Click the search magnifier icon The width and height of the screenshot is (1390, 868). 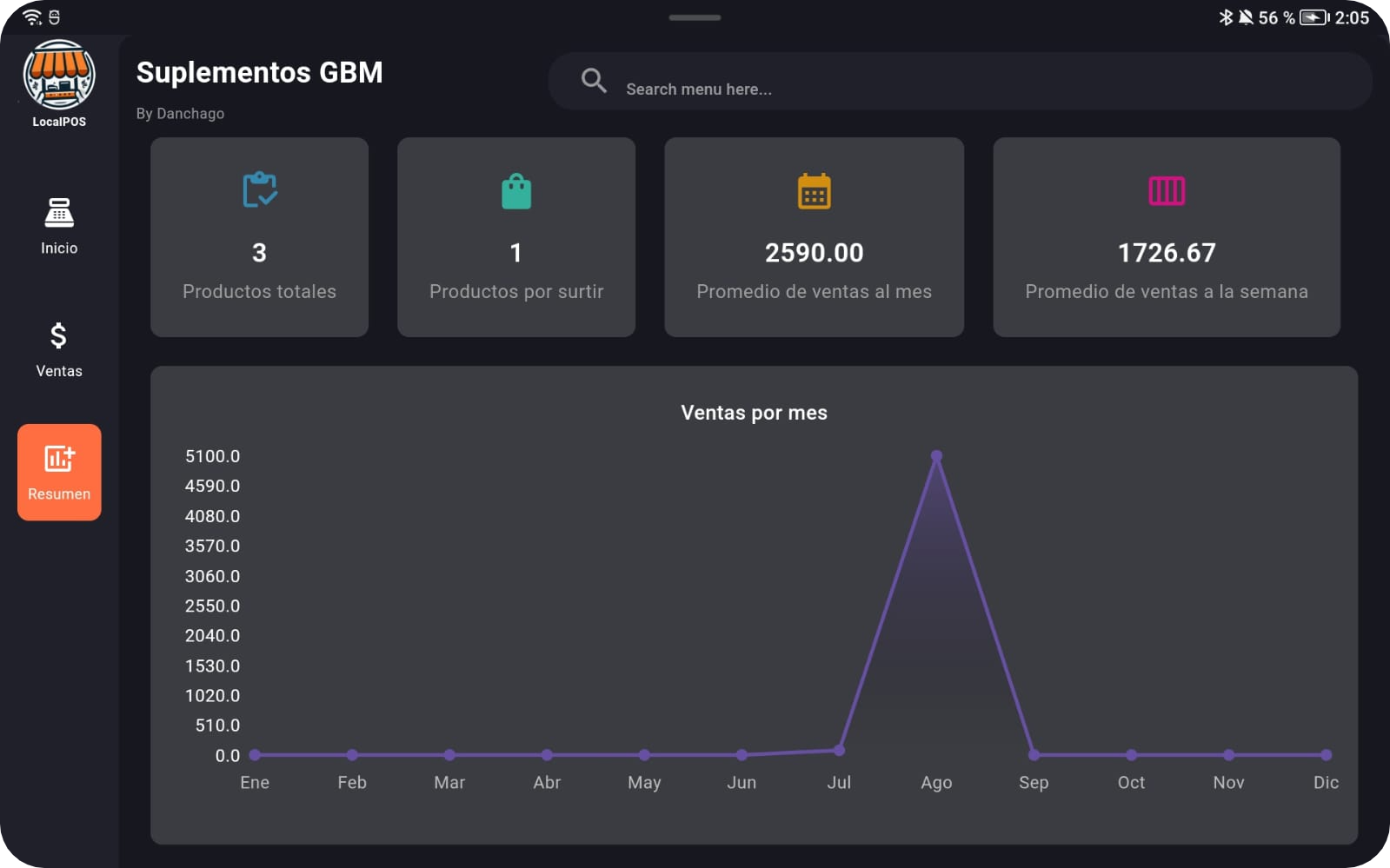(x=594, y=81)
